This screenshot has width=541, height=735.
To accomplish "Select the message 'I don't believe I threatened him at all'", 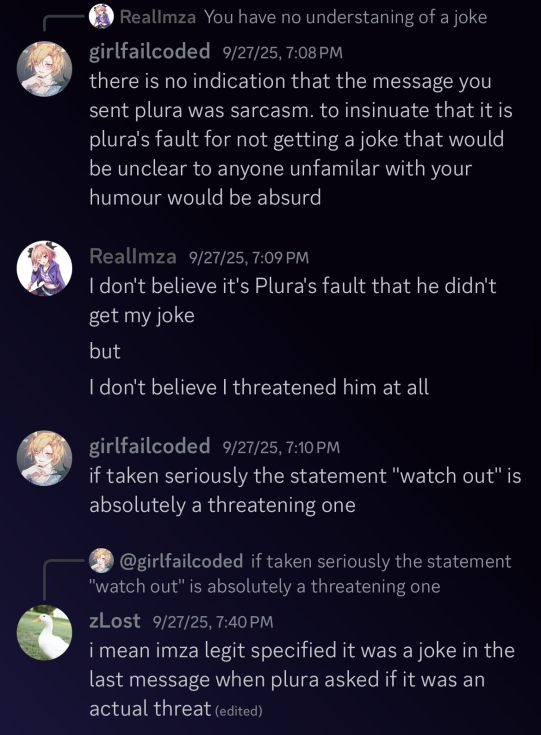I will coord(259,387).
